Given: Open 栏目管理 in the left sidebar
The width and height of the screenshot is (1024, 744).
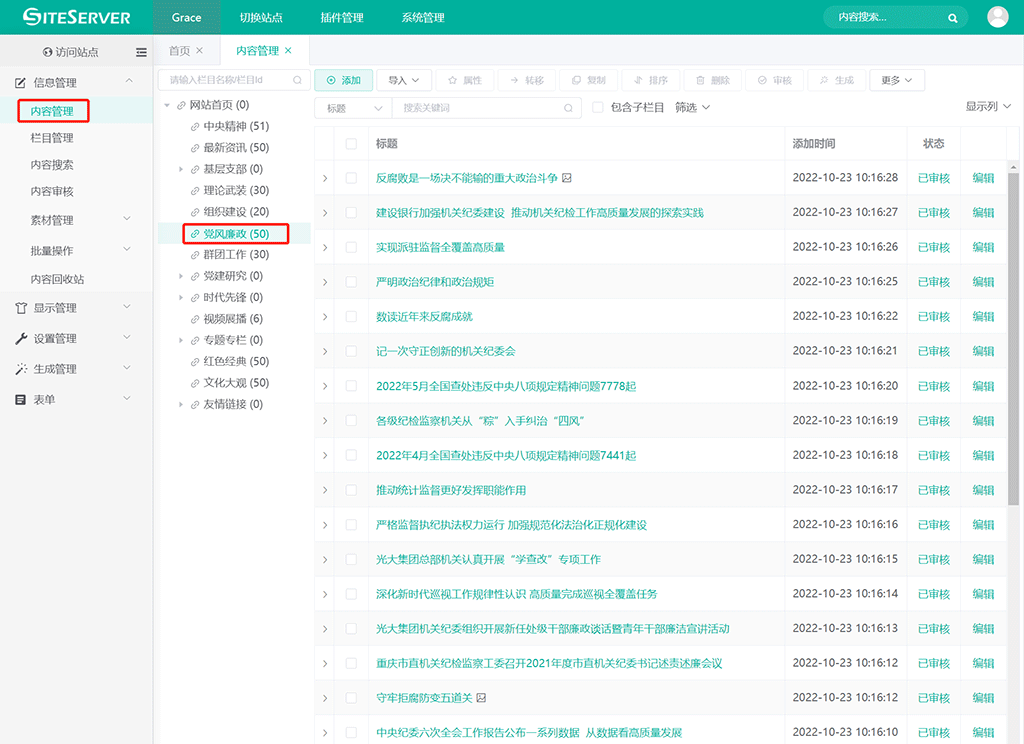Looking at the screenshot, I should pyautogui.click(x=52, y=138).
